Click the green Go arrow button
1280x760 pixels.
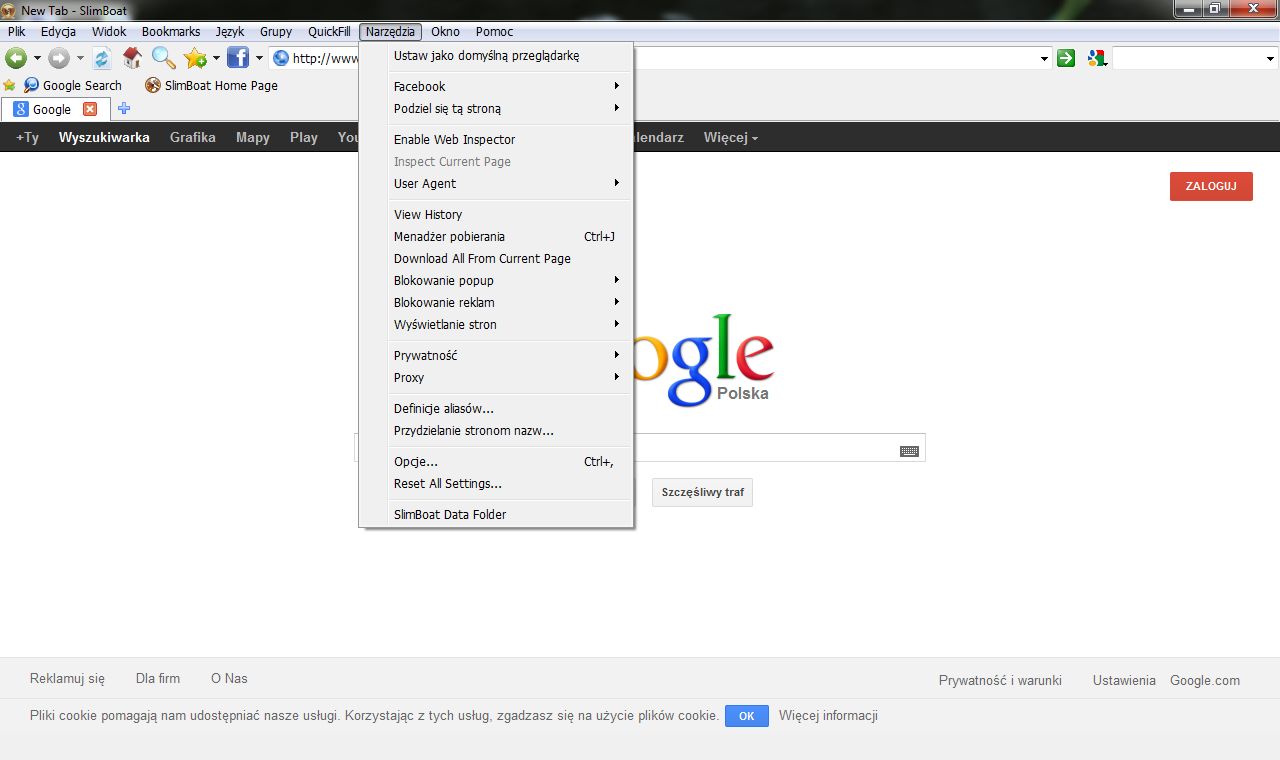point(1067,58)
